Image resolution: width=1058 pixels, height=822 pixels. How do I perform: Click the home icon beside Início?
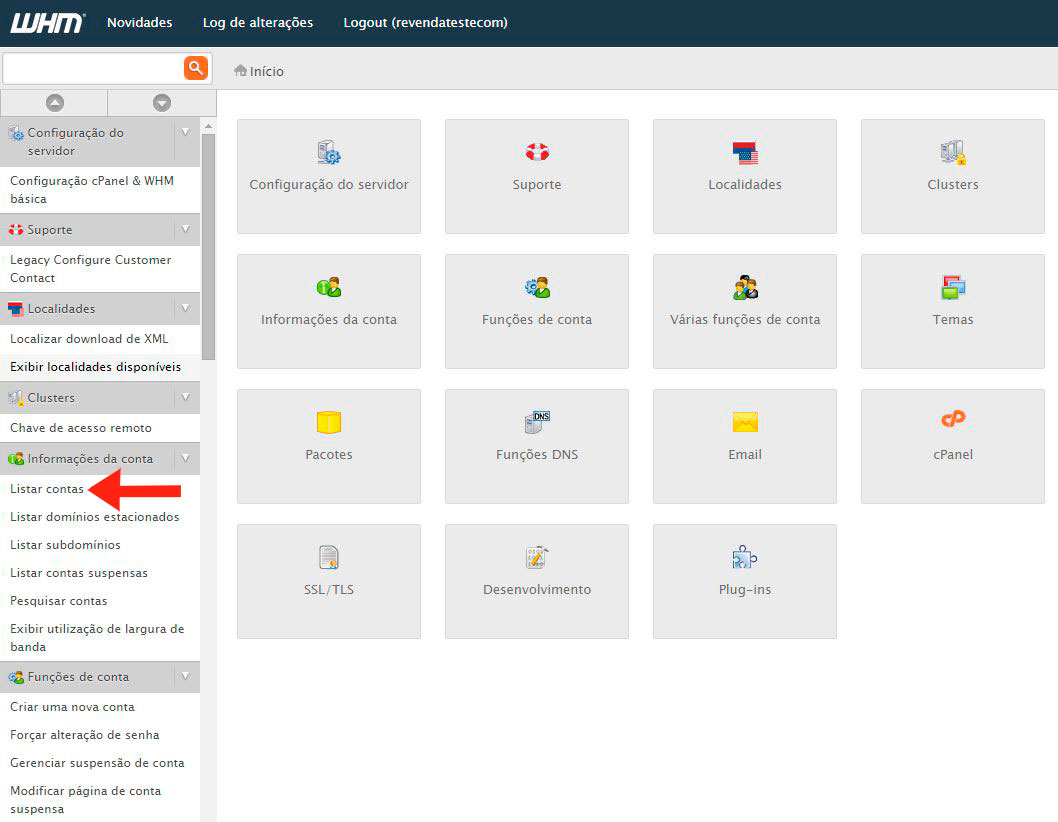(240, 70)
